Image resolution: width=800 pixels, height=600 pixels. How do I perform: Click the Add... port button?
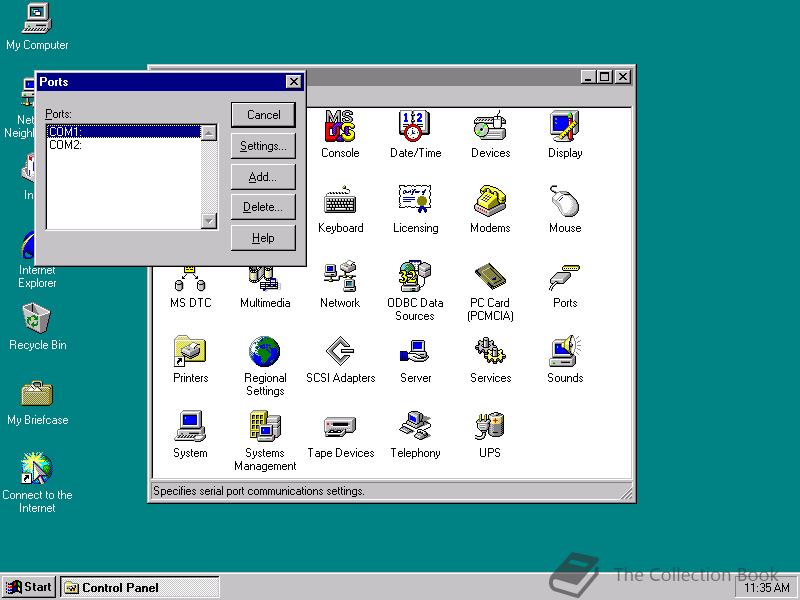click(263, 177)
